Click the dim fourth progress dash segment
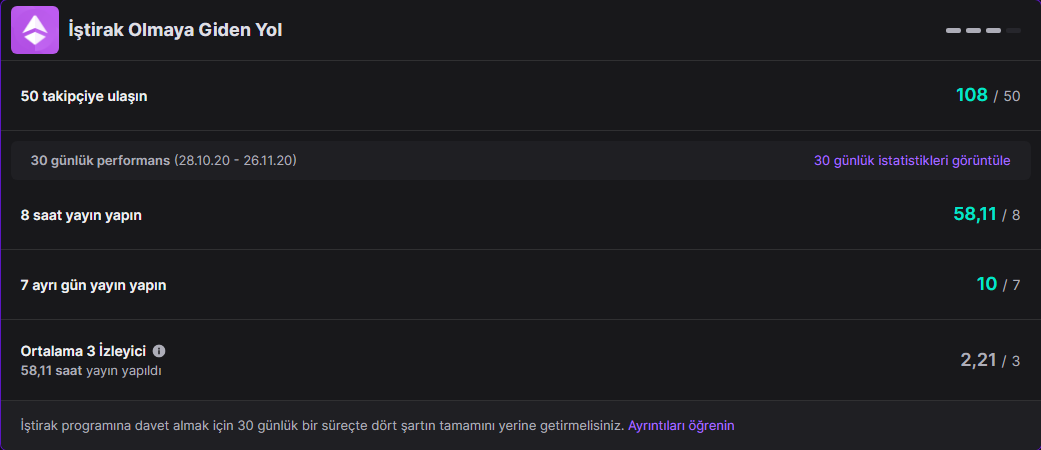 (1013, 31)
